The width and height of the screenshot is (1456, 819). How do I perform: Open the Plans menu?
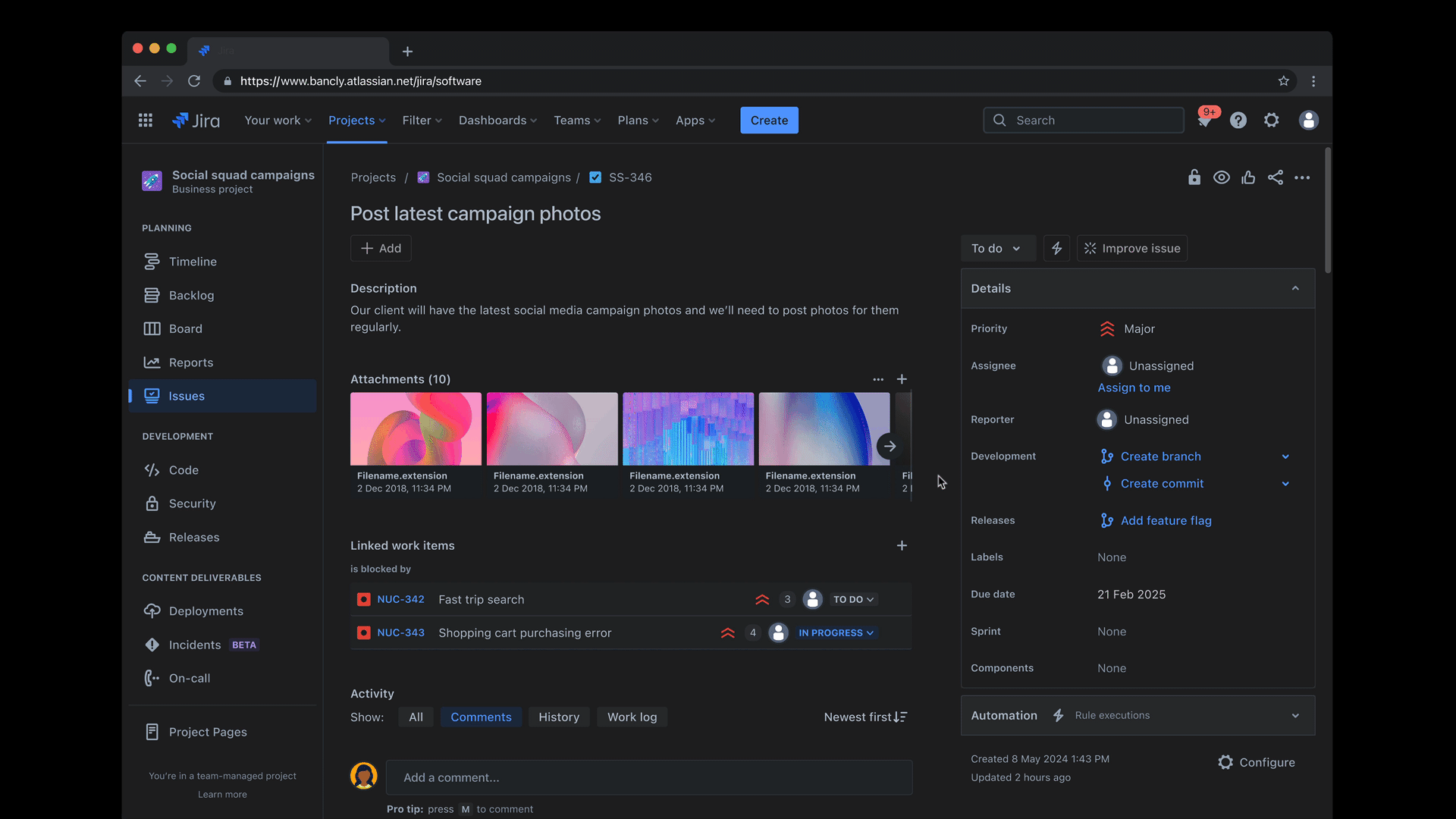(x=638, y=121)
